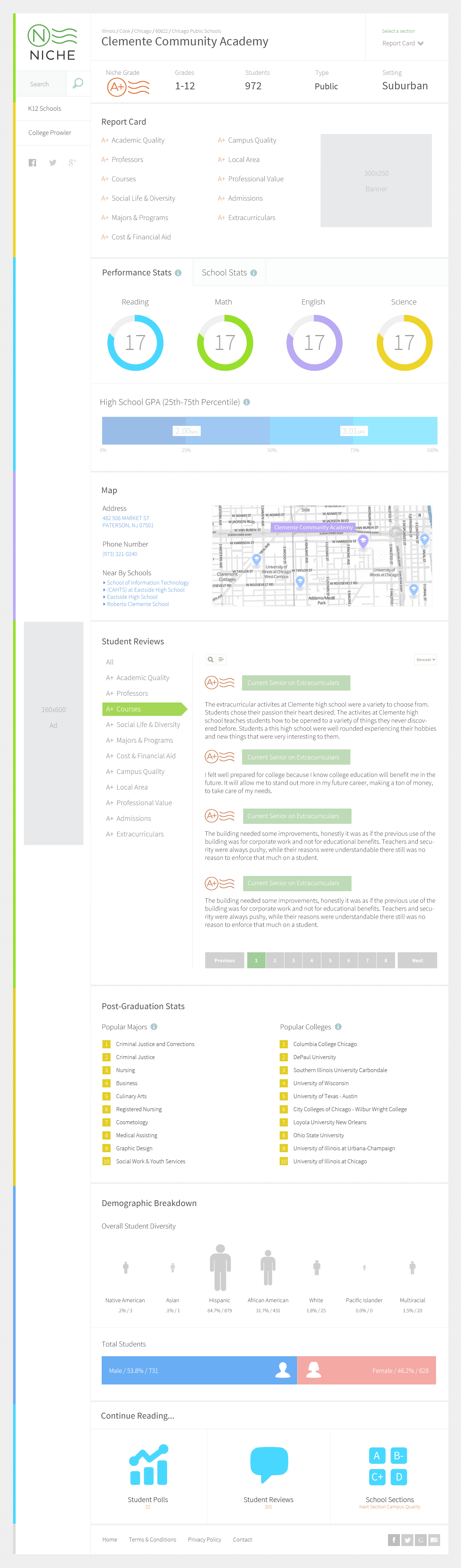This screenshot has height=1568, width=461.
Task: Open the Privacy Policy footer link
Action: coord(204,1539)
